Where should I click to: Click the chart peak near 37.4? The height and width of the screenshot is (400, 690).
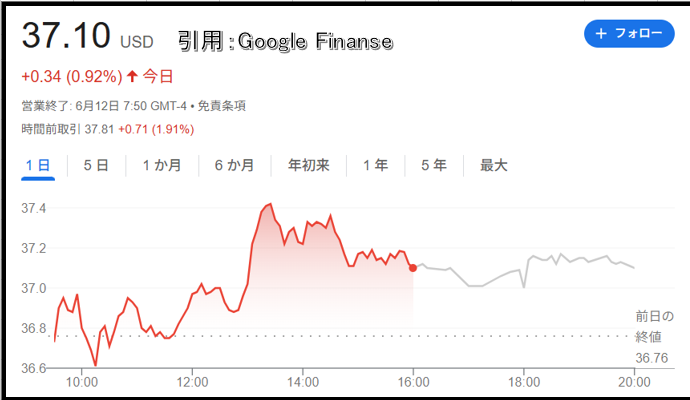tap(270, 204)
